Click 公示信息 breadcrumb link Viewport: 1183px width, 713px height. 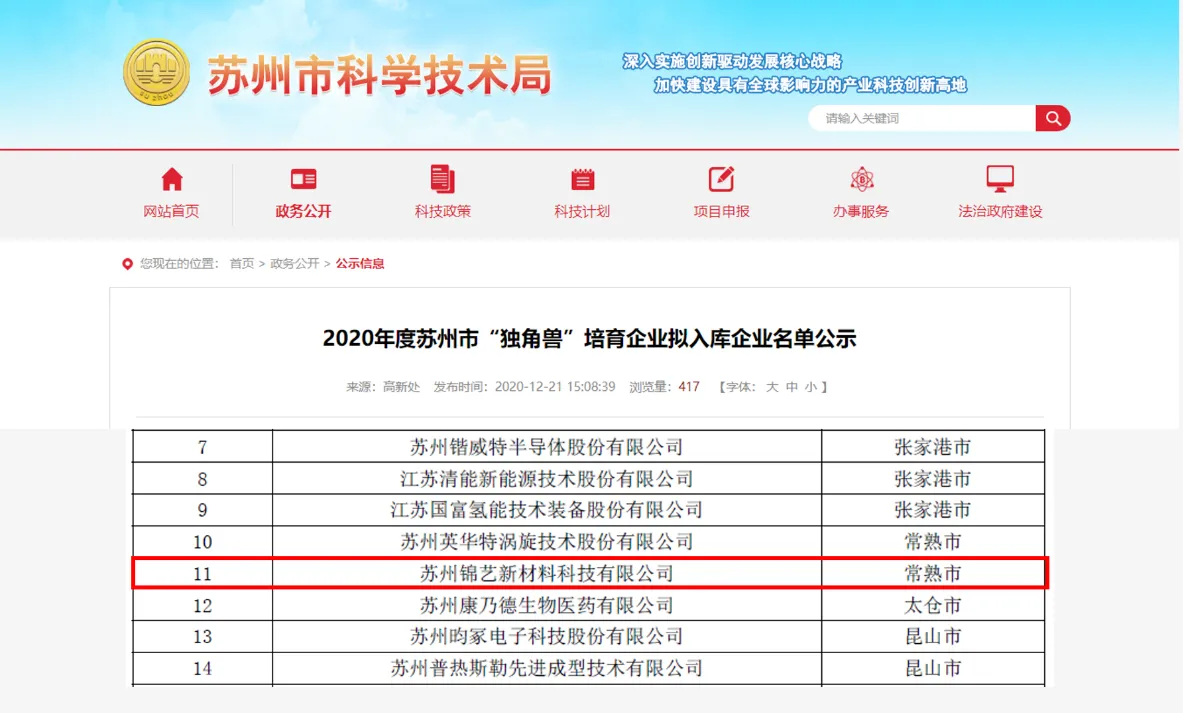click(360, 264)
